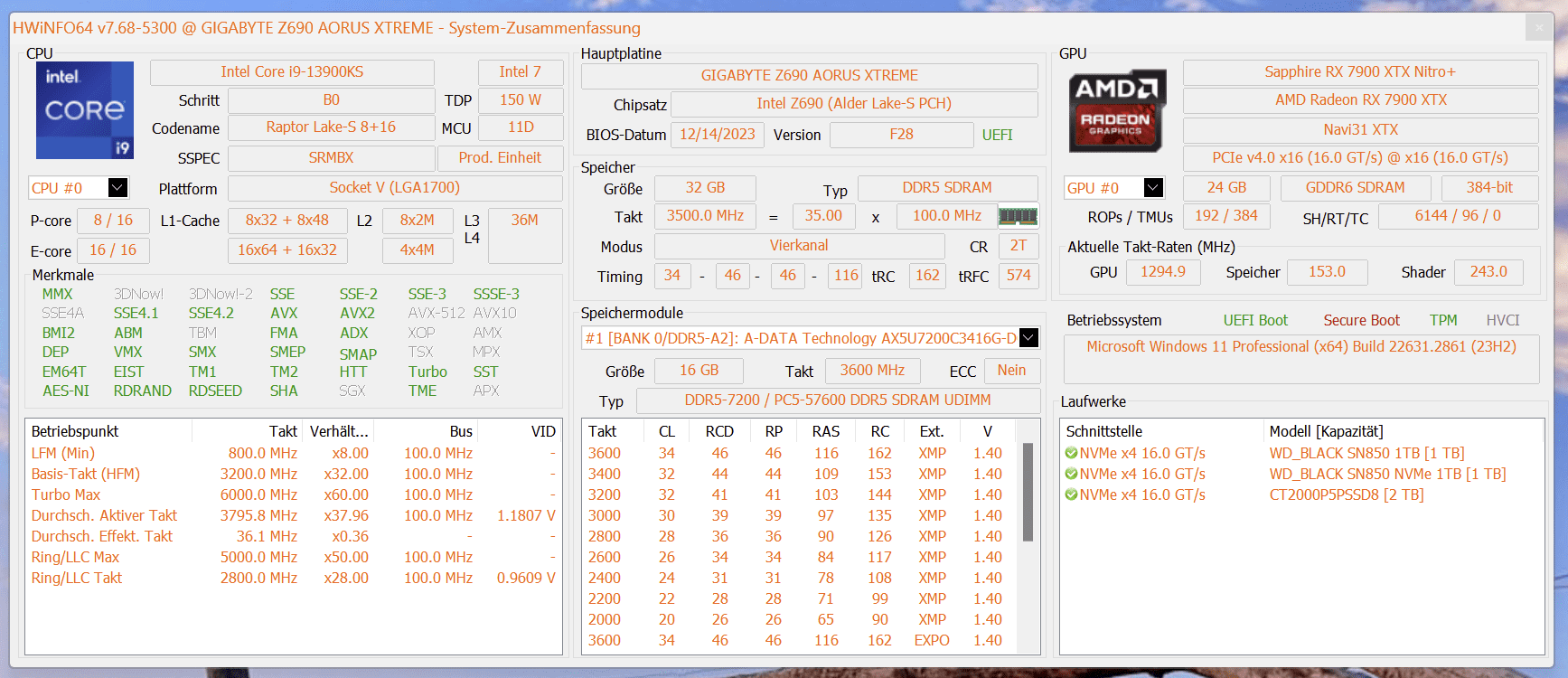Click green check icon beside WD_BLACK SN850 NVMe 1TB
This screenshot has width=1568, height=678.
pos(1071,474)
